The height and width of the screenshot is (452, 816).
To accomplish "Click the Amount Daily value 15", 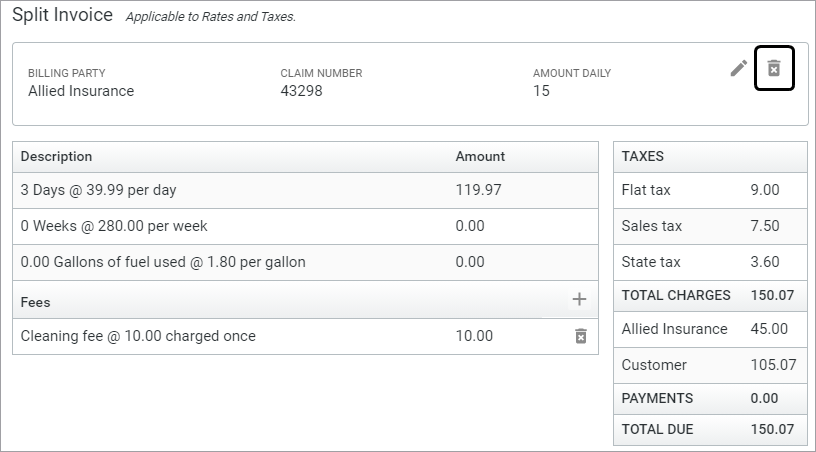I will point(541,91).
